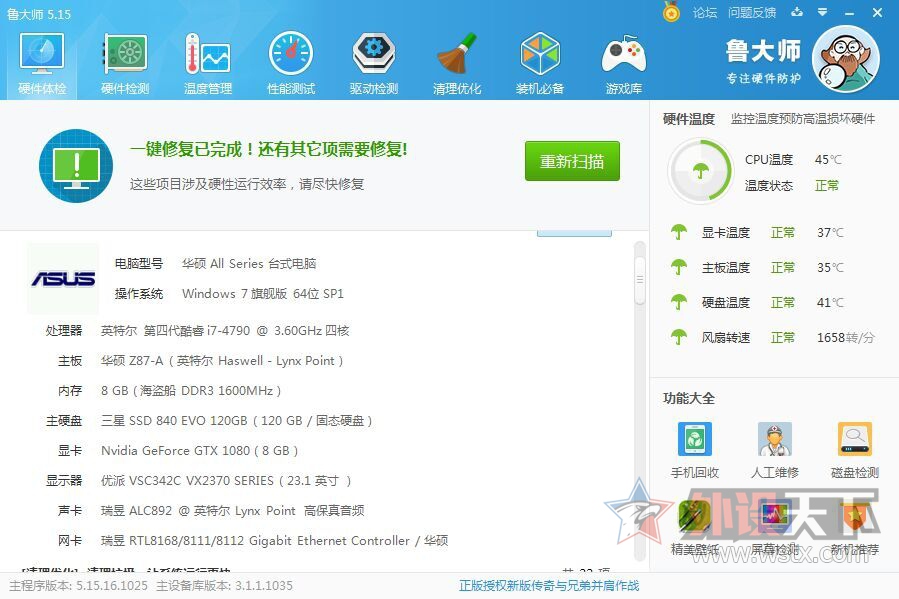Open 驱动检测 driver detection
This screenshot has height=599, width=899.
point(374,63)
